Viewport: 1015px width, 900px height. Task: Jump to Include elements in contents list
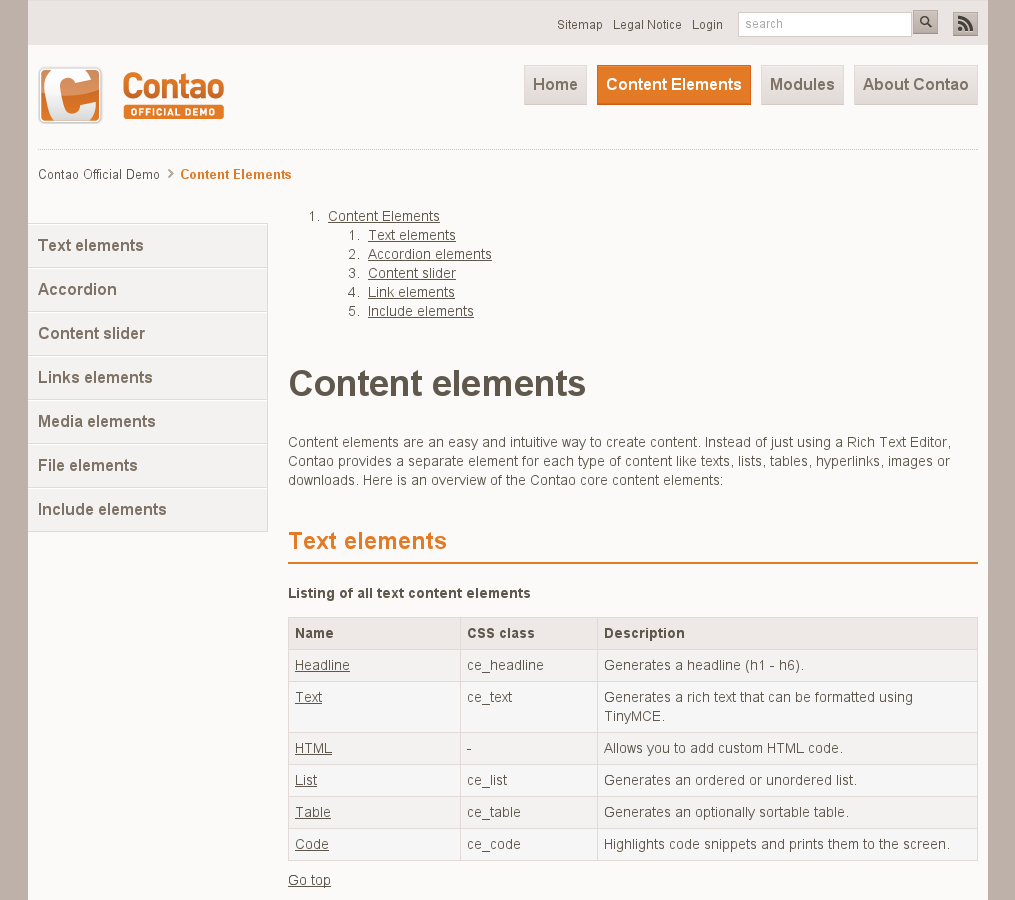point(420,311)
